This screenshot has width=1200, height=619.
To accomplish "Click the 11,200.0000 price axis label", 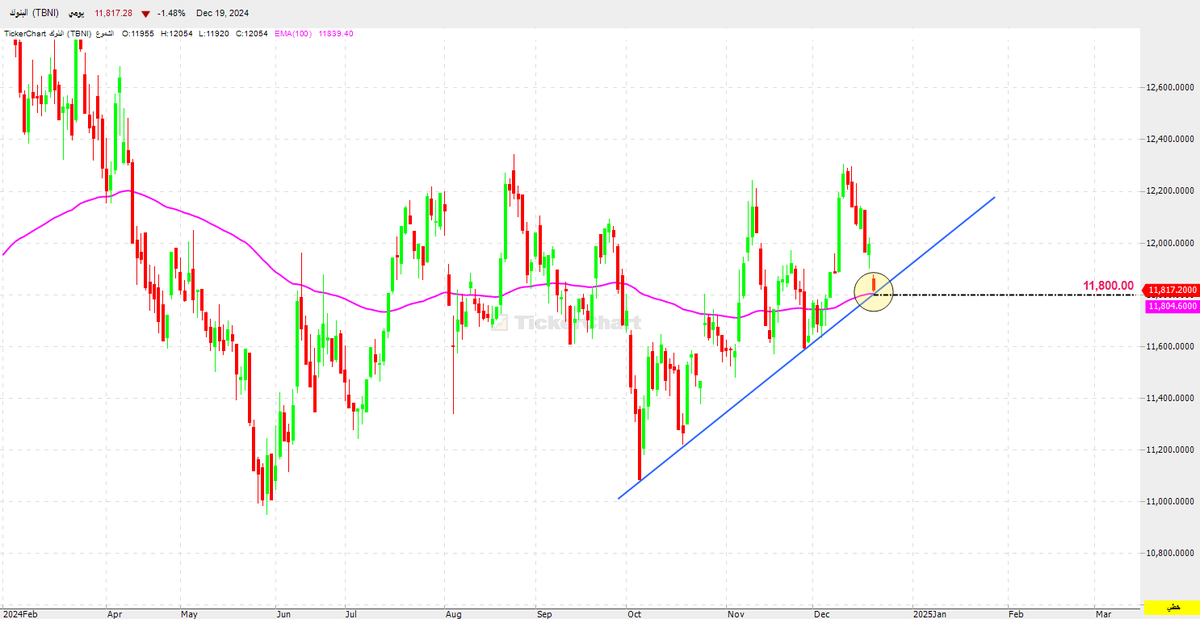I will click(1172, 450).
